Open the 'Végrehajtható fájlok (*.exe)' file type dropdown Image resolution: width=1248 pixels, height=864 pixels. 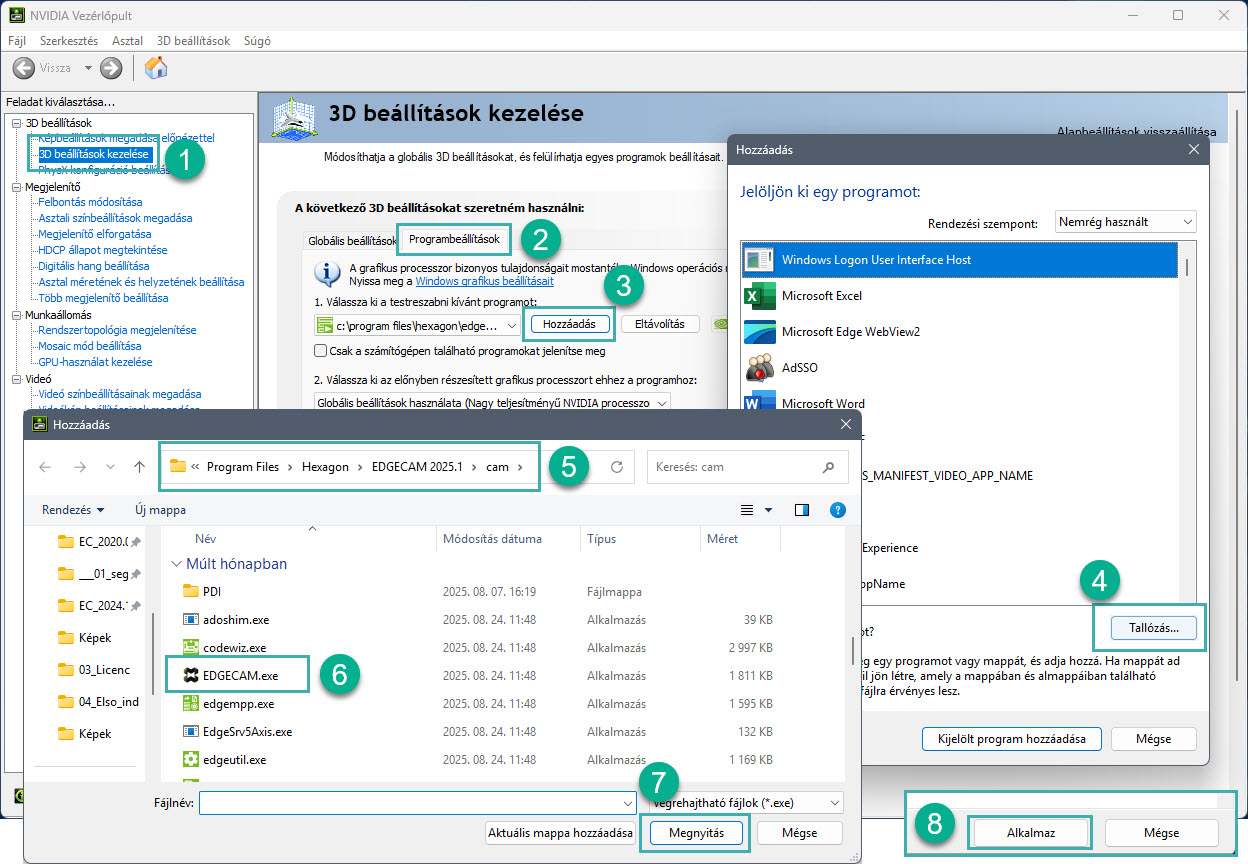pyautogui.click(x=745, y=802)
